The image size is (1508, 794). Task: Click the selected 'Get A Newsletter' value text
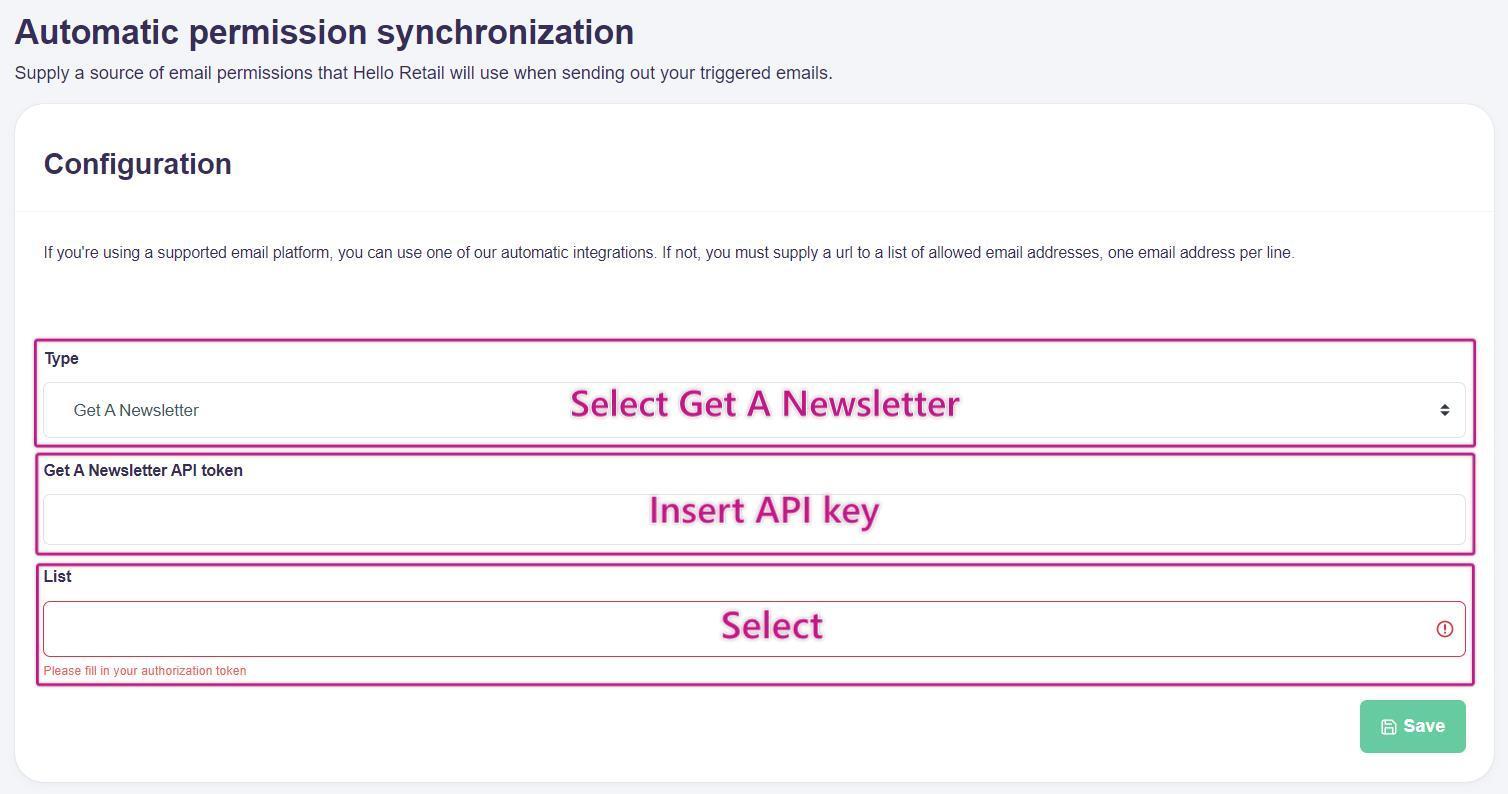point(136,410)
